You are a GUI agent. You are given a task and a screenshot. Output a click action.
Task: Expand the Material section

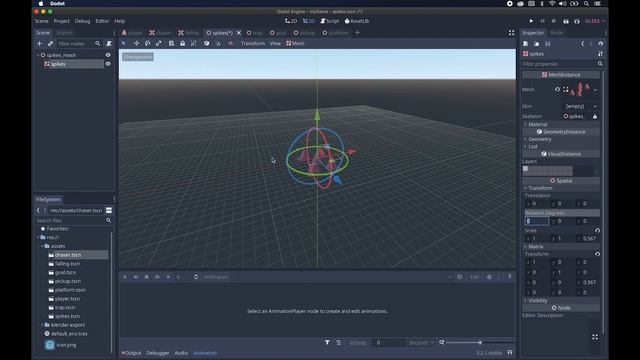[538, 124]
